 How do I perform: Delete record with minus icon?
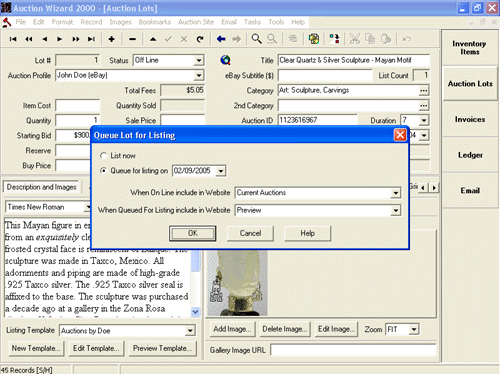(x=132, y=39)
